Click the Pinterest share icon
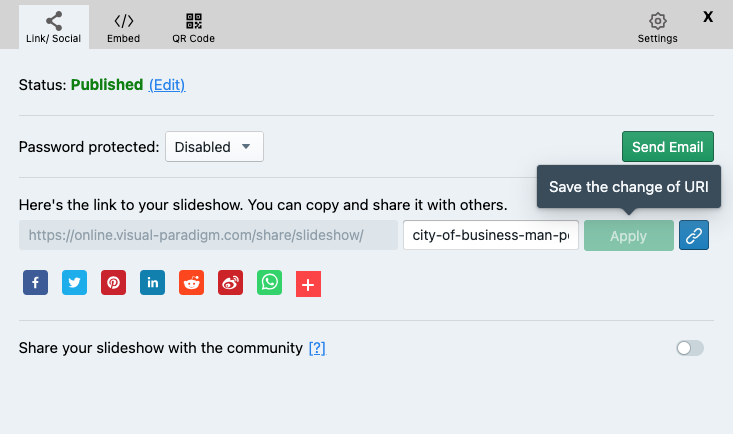733x434 pixels. (x=113, y=283)
